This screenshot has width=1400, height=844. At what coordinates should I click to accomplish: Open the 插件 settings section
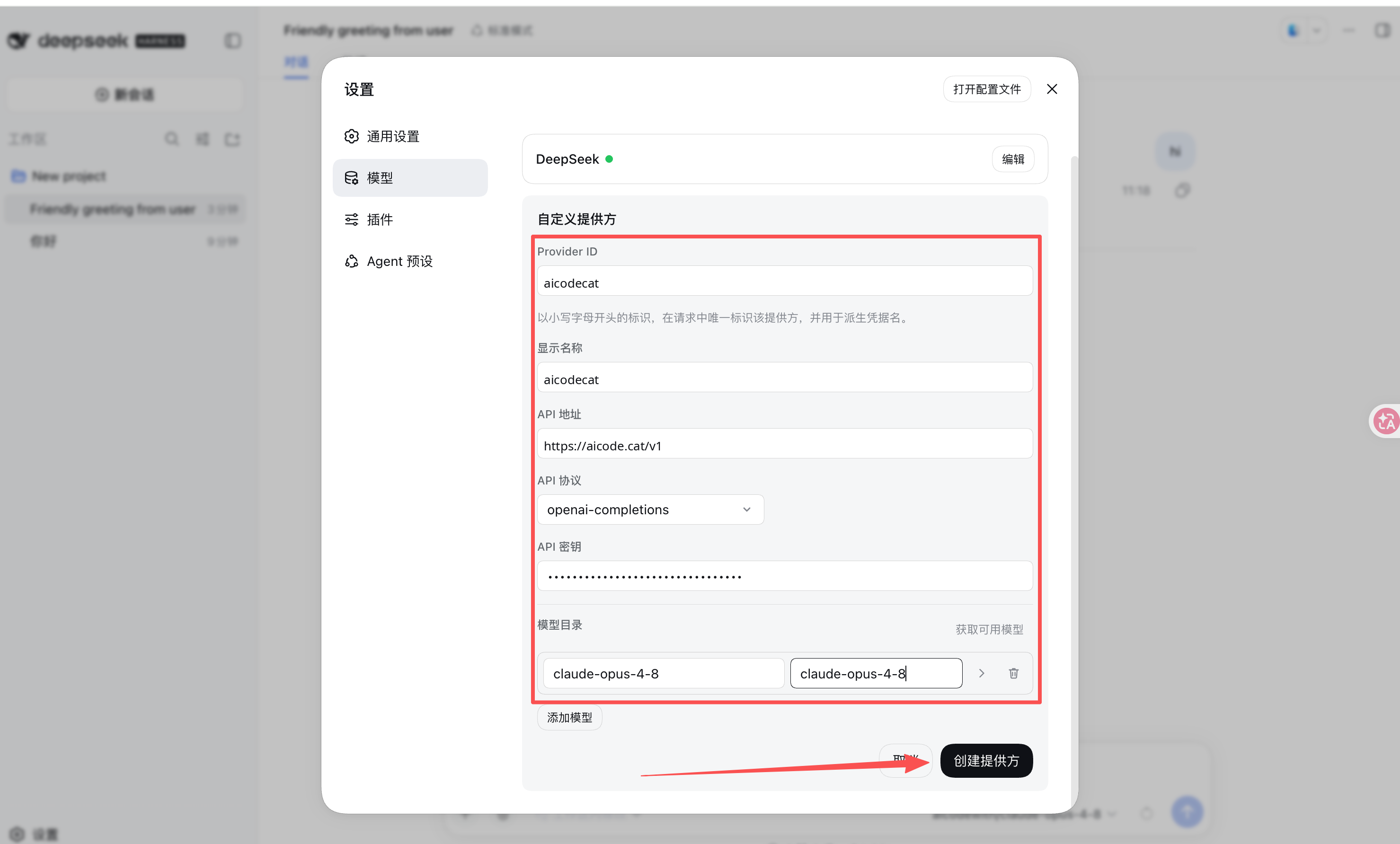point(410,219)
